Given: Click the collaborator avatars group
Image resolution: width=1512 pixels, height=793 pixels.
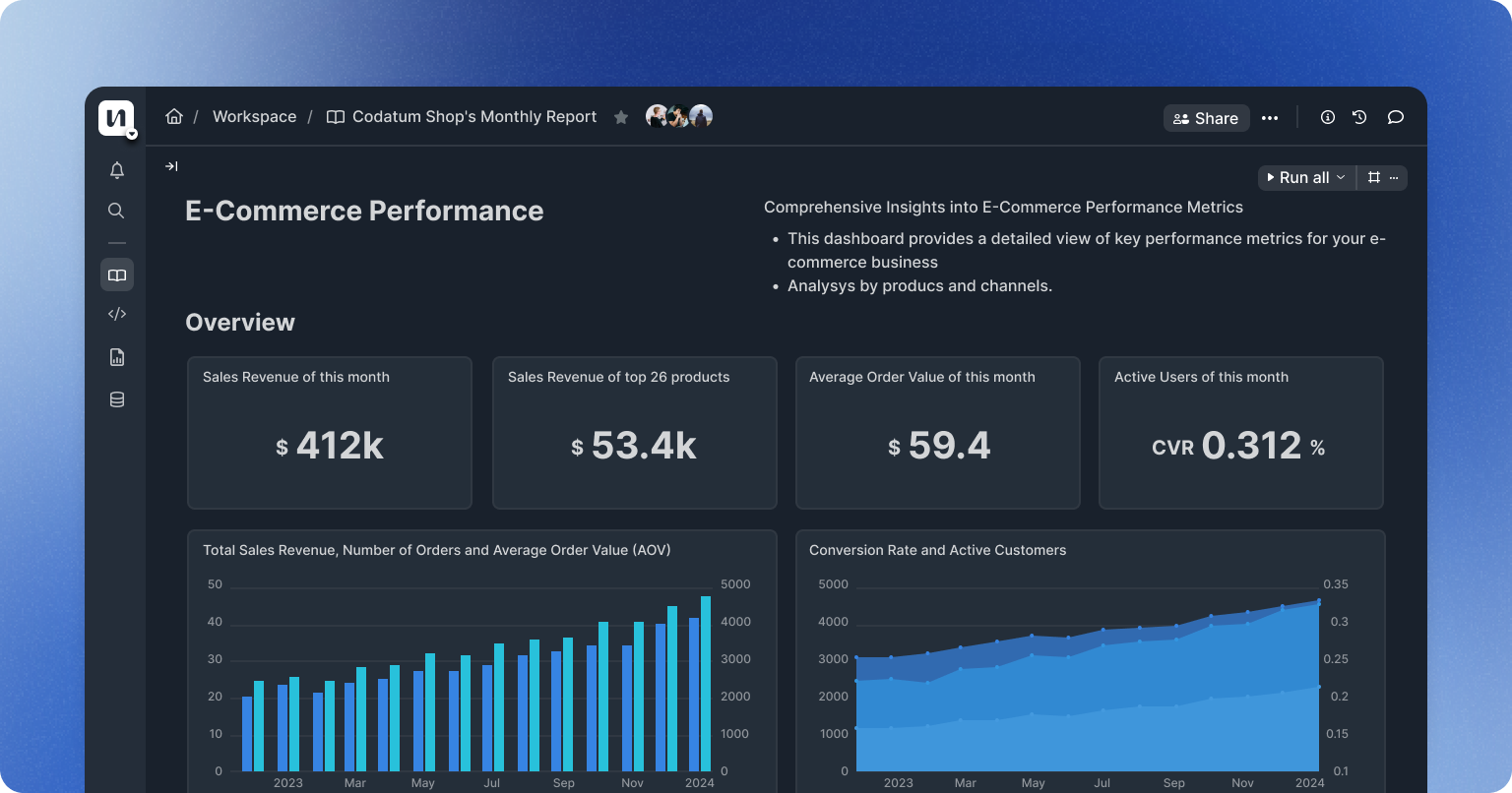Looking at the screenshot, I should (x=678, y=116).
